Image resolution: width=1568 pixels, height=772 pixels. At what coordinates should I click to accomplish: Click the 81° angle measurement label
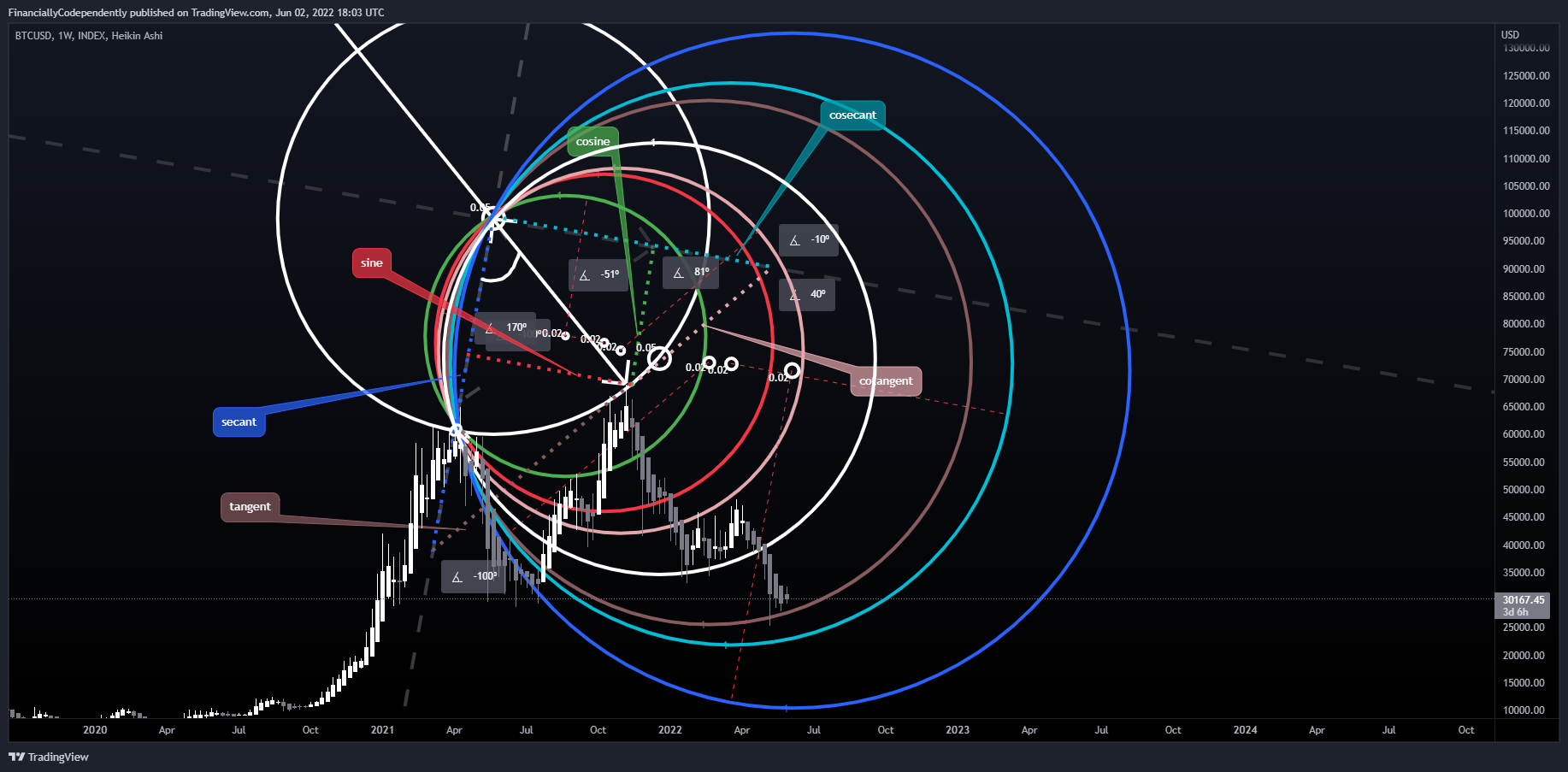tap(691, 273)
